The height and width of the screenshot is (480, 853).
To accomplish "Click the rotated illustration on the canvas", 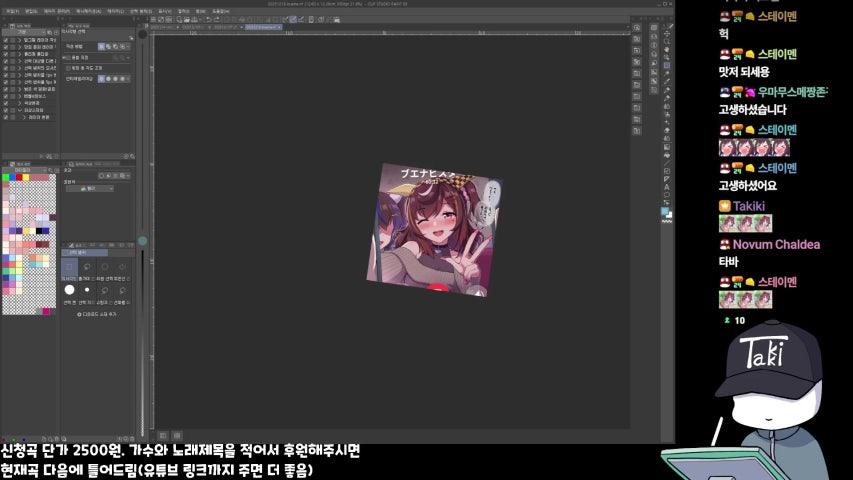I will (x=434, y=230).
